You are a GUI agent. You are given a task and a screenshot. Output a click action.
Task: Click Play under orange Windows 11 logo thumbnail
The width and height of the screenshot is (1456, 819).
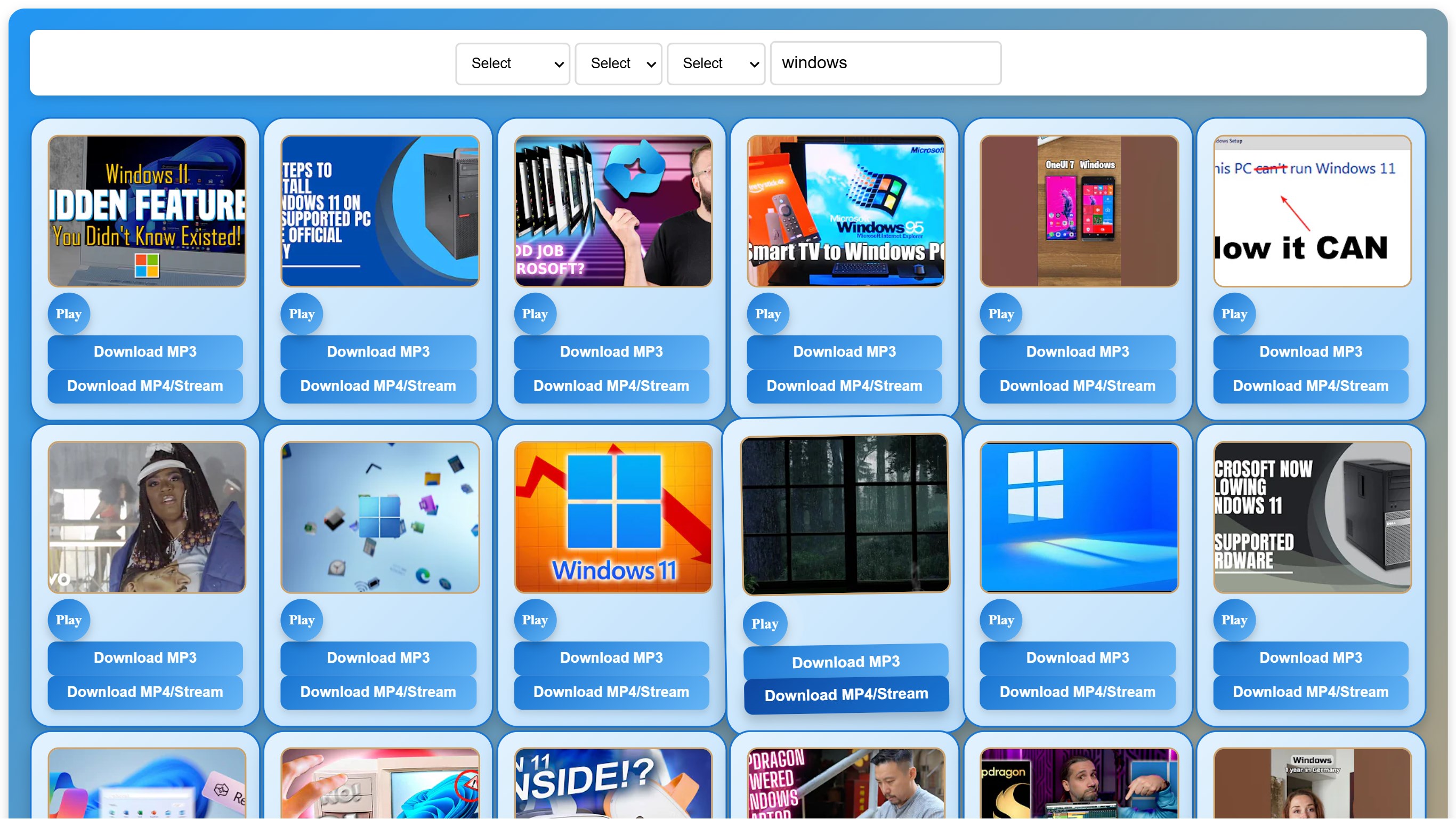(535, 620)
